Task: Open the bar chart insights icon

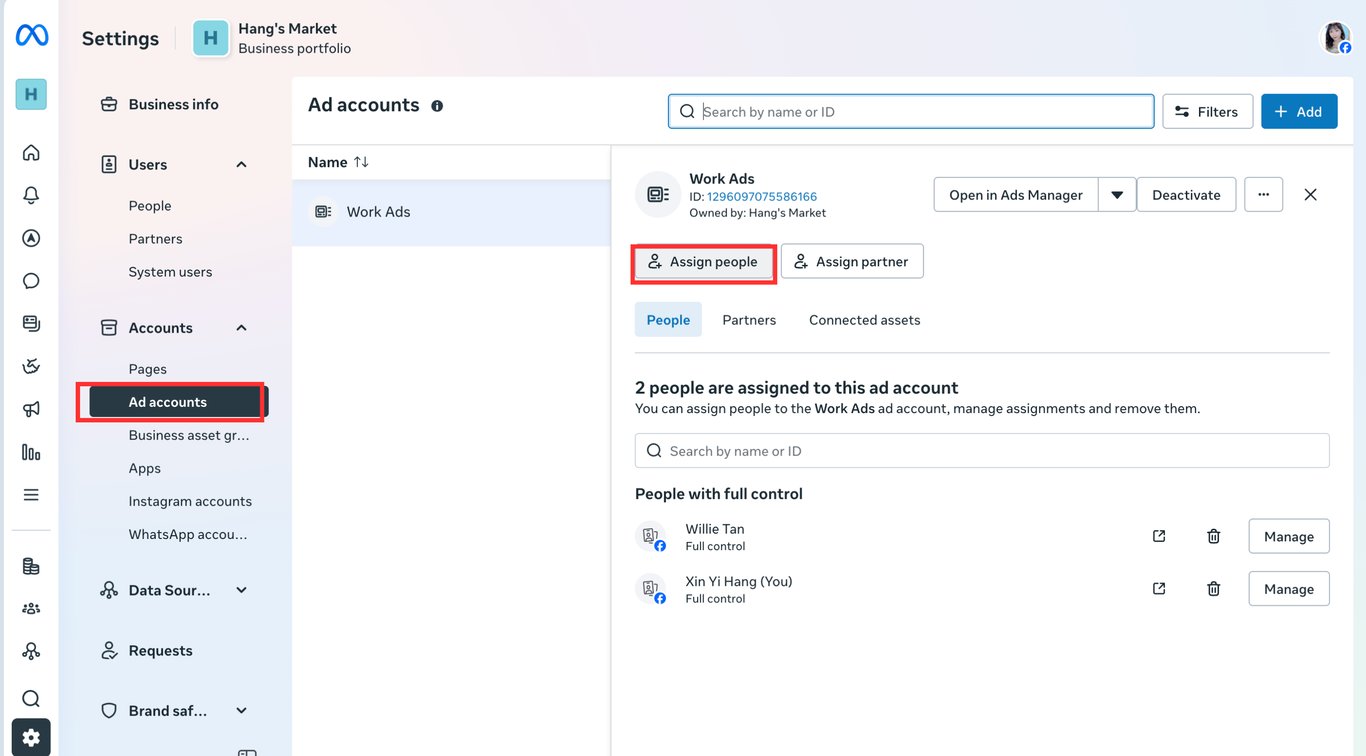Action: click(31, 452)
